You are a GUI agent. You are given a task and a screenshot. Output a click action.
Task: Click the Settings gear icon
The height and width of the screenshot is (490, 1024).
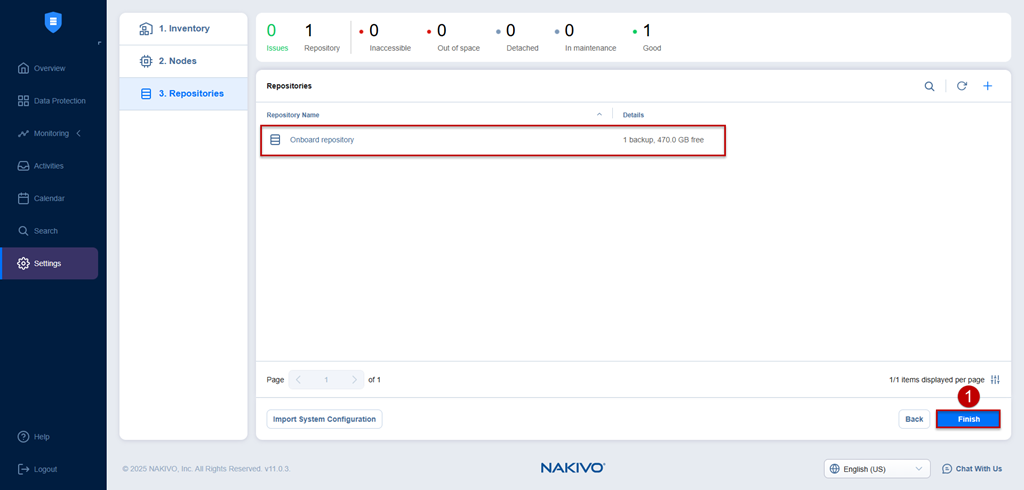24,263
